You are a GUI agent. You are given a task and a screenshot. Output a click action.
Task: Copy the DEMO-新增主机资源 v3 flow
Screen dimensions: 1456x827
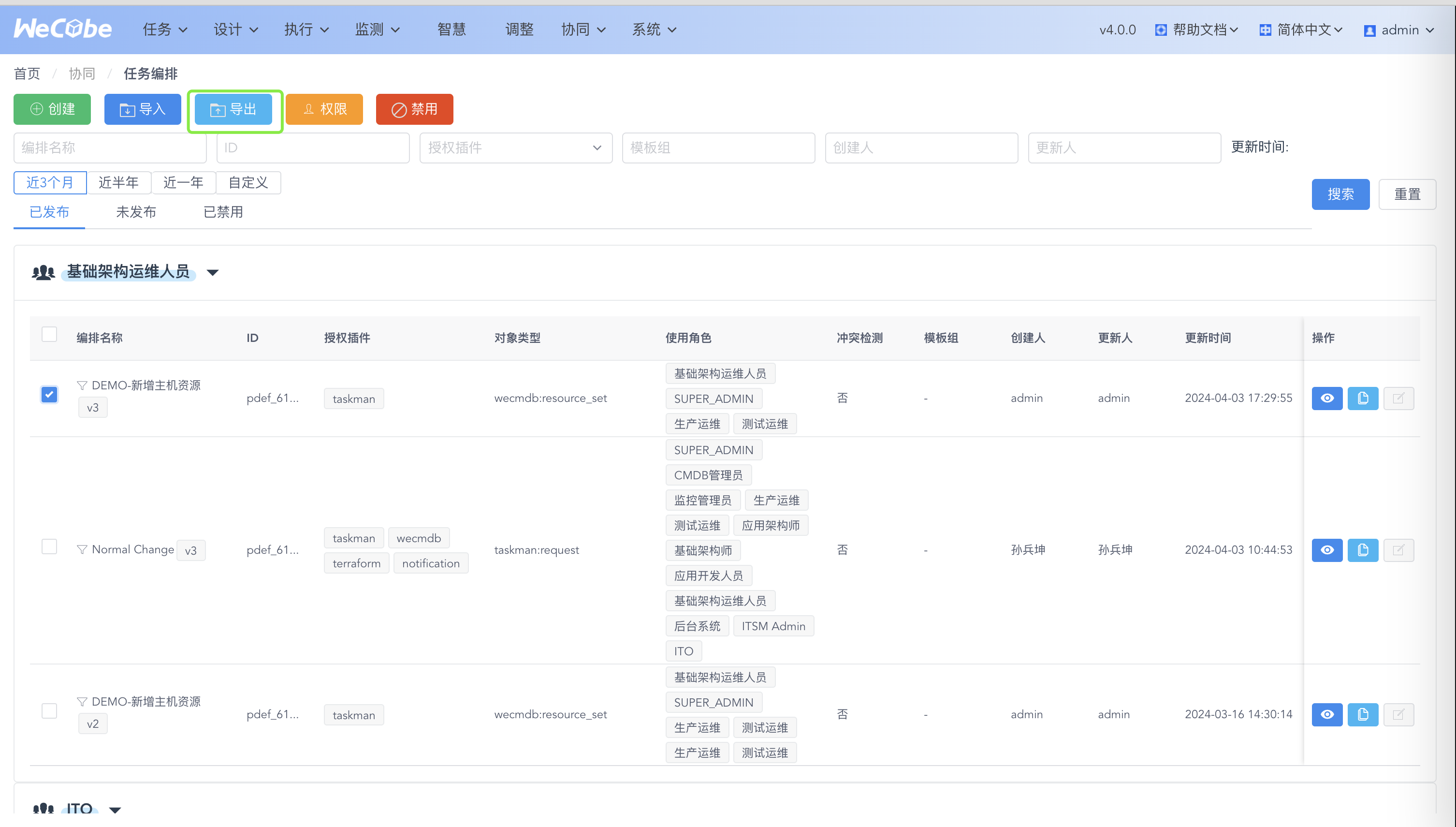(1362, 398)
